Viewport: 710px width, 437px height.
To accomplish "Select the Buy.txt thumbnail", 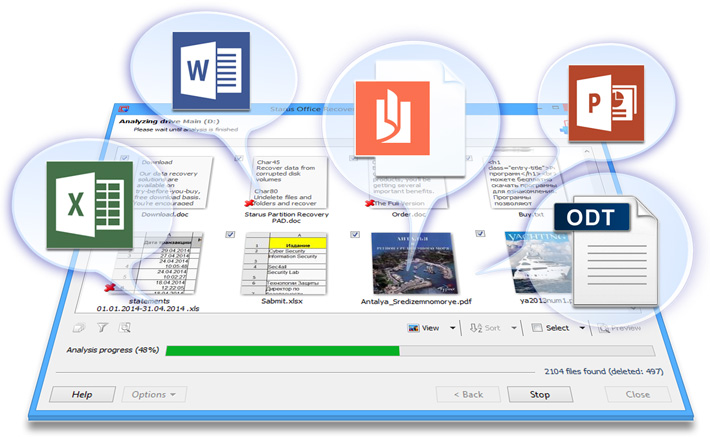I will [x=524, y=182].
